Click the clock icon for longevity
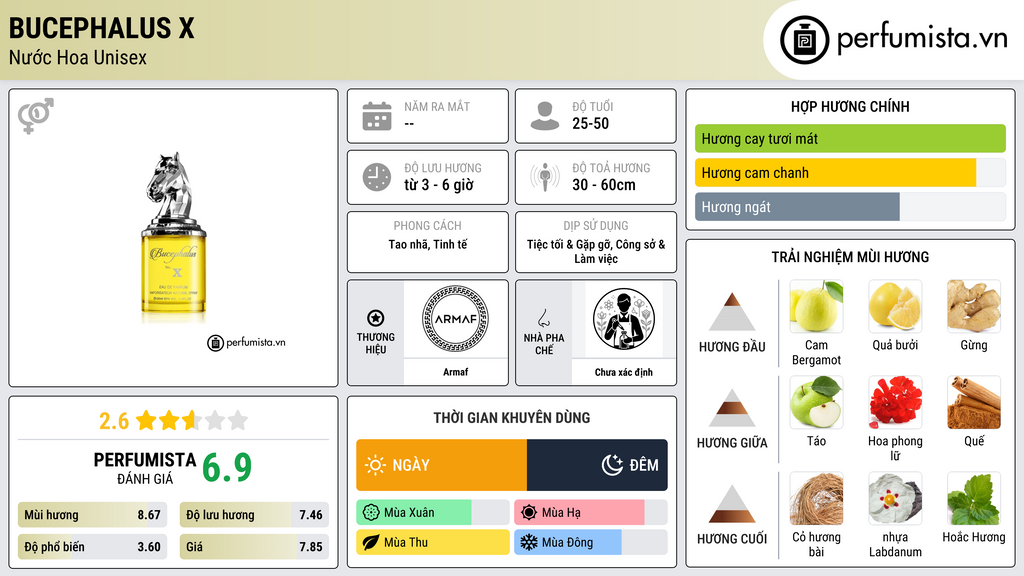1024x576 pixels. pos(377,177)
